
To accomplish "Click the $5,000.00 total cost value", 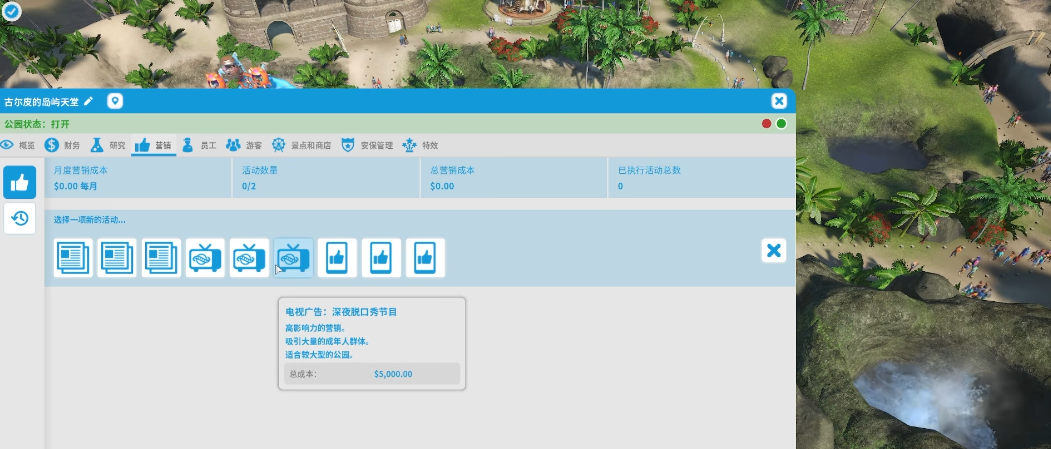I will (x=393, y=374).
